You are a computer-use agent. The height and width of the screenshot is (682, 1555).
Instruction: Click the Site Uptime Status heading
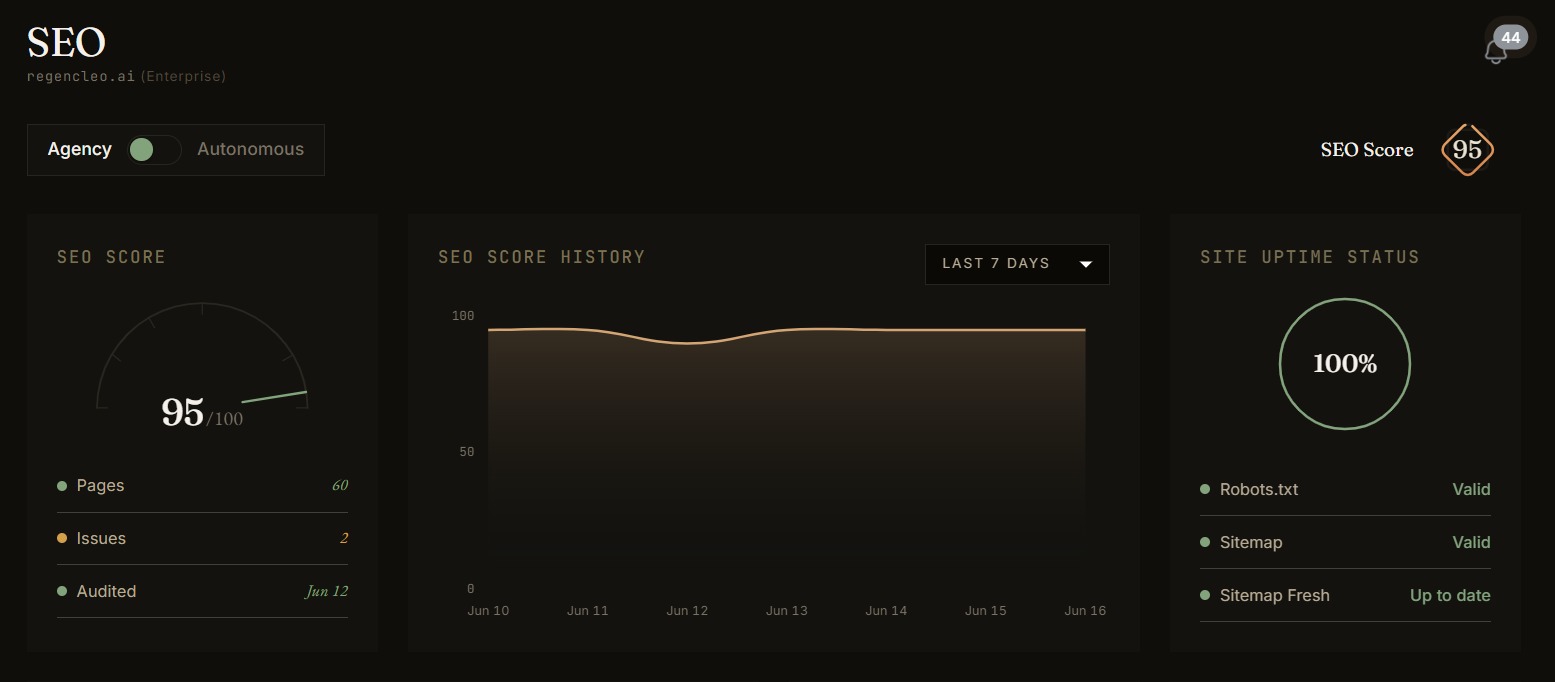coord(1310,257)
